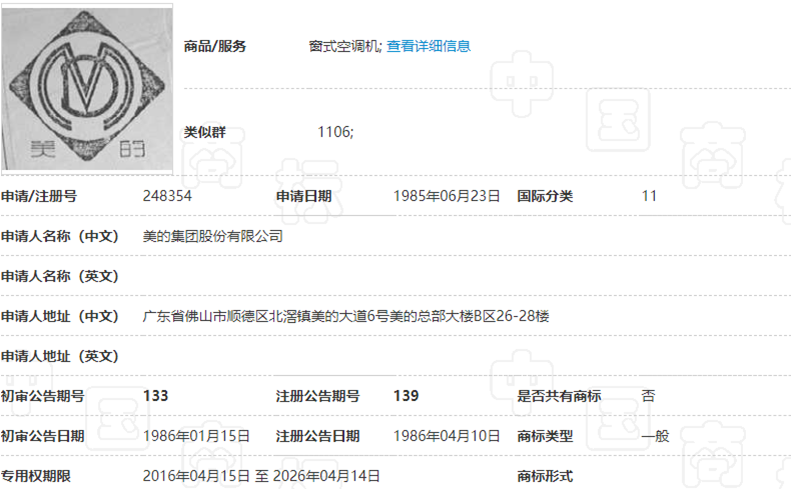This screenshot has height=490, width=792.
Task: Select the international class value 11
Action: pyautogui.click(x=649, y=196)
